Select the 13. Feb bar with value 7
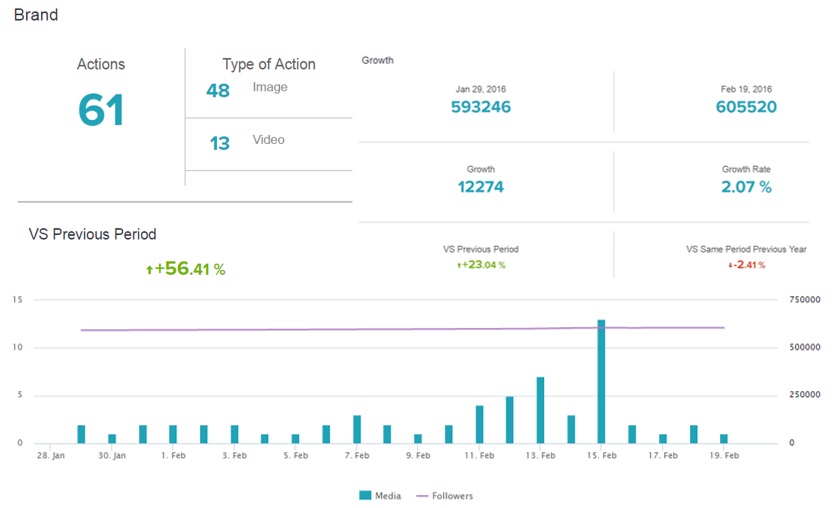 pos(540,410)
